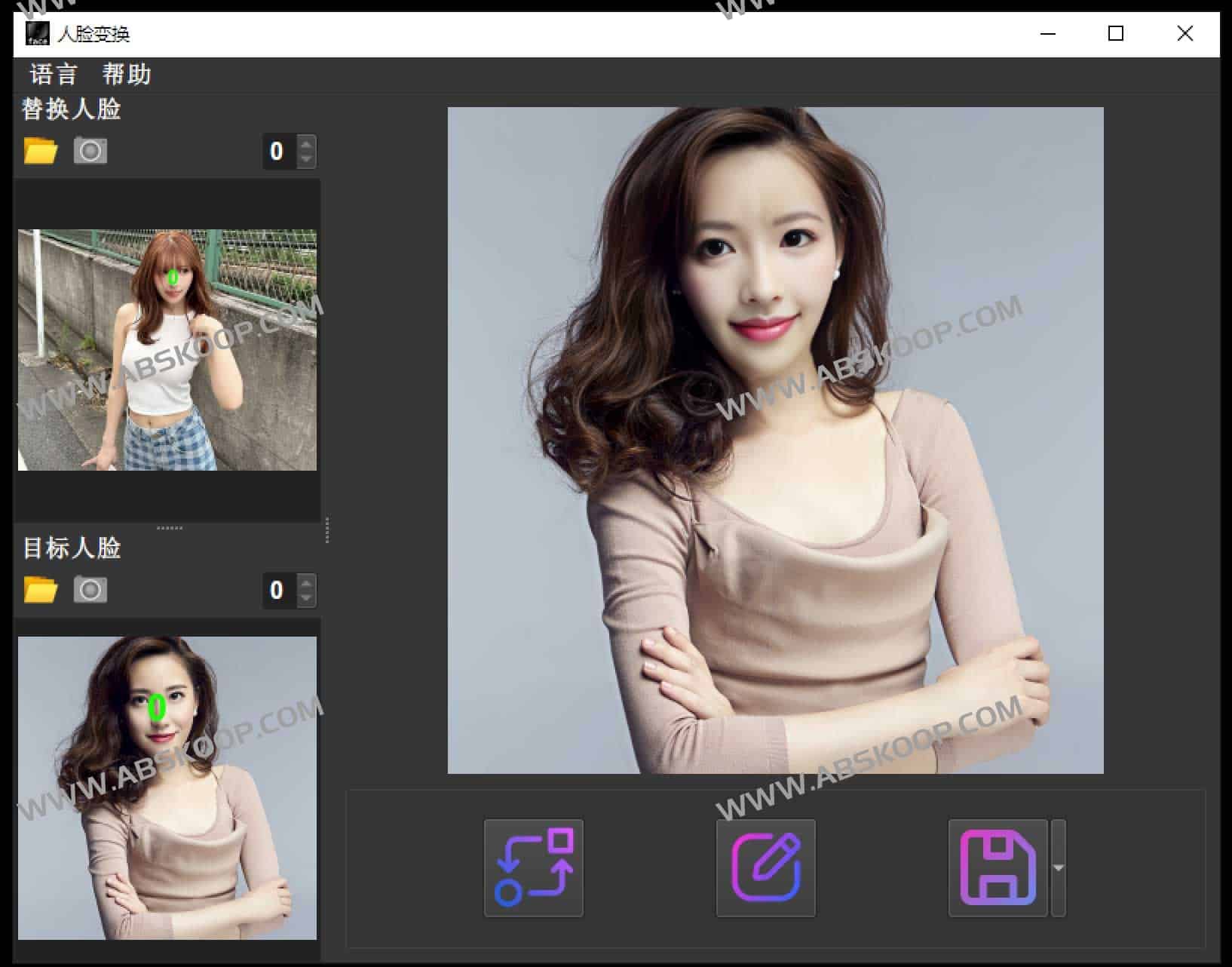1232x967 pixels.
Task: Open the 帮助 menu
Action: tap(127, 75)
